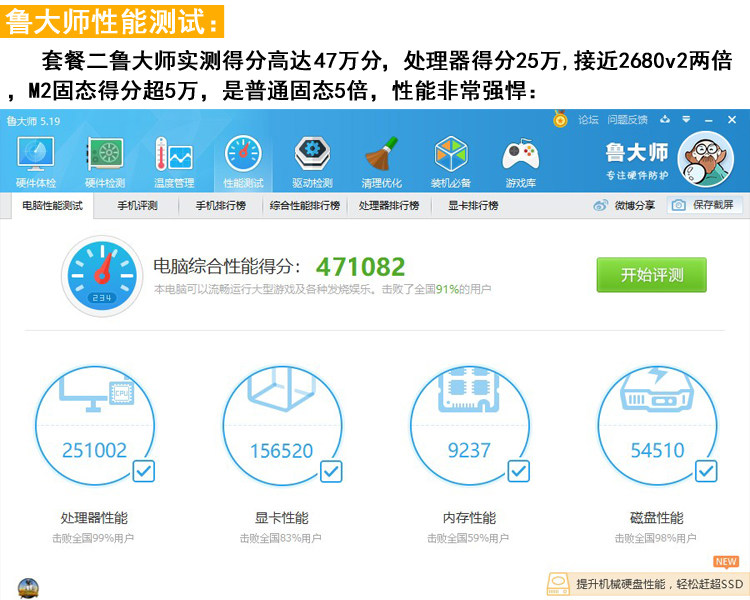Image resolution: width=750 pixels, height=600 pixels.
Task: Open the 论坛 forum link
Action: 588,120
